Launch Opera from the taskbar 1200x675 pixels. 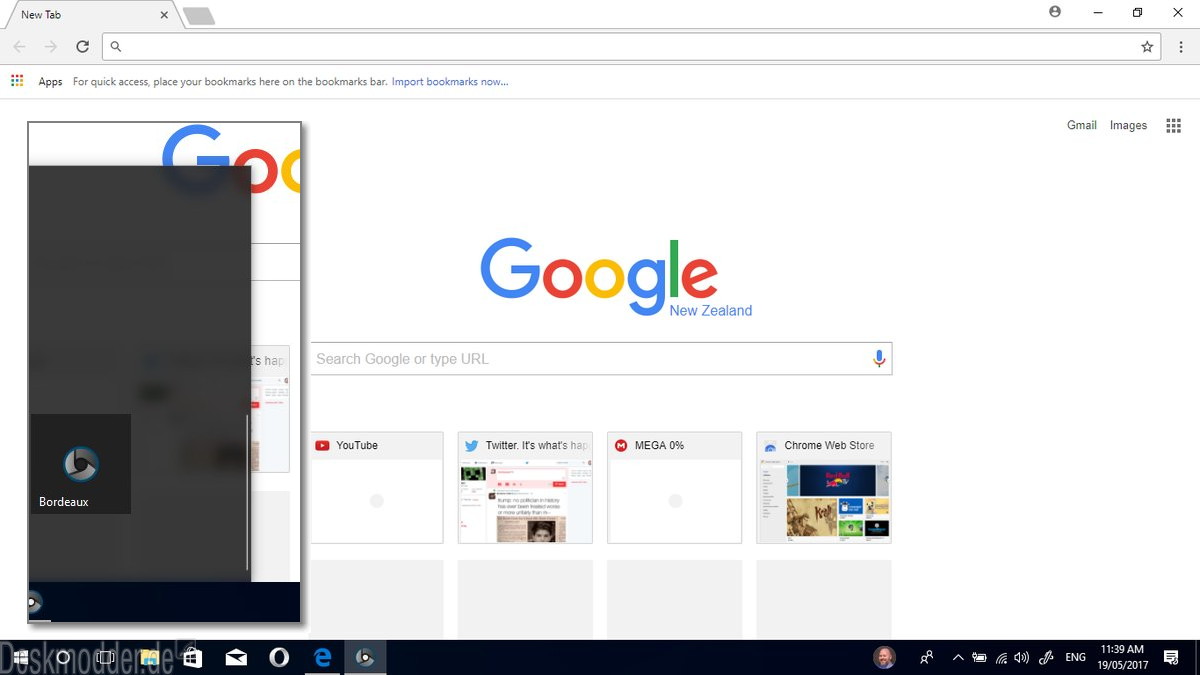pos(279,657)
